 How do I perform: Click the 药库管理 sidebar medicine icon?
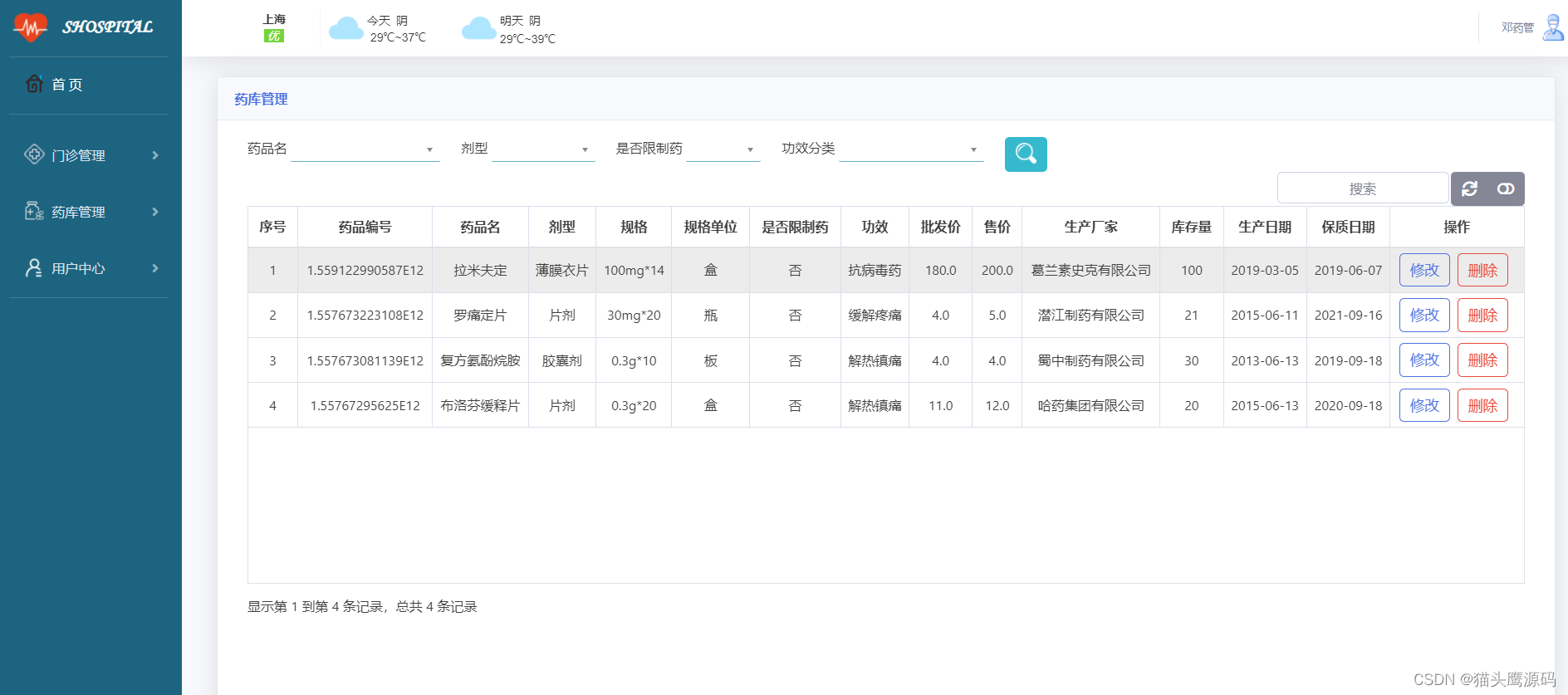pyautogui.click(x=34, y=211)
